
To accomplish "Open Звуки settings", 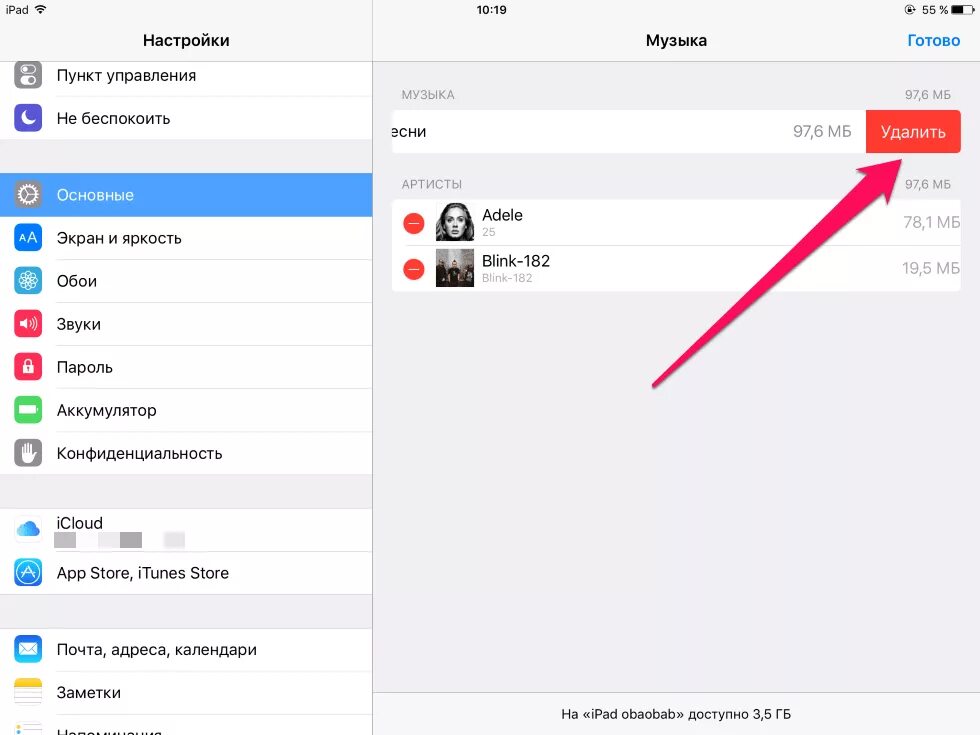I will (x=186, y=324).
